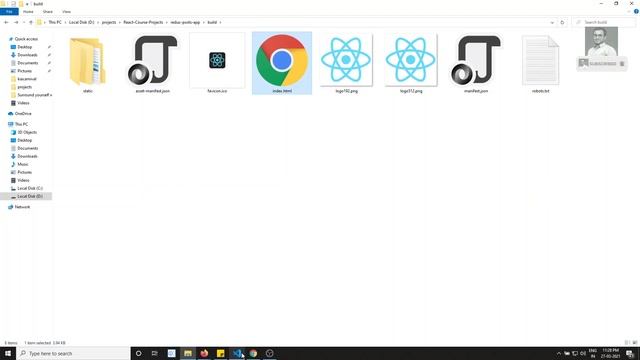Focus the Search build field
This screenshot has height=360, width=640.
point(603,22)
